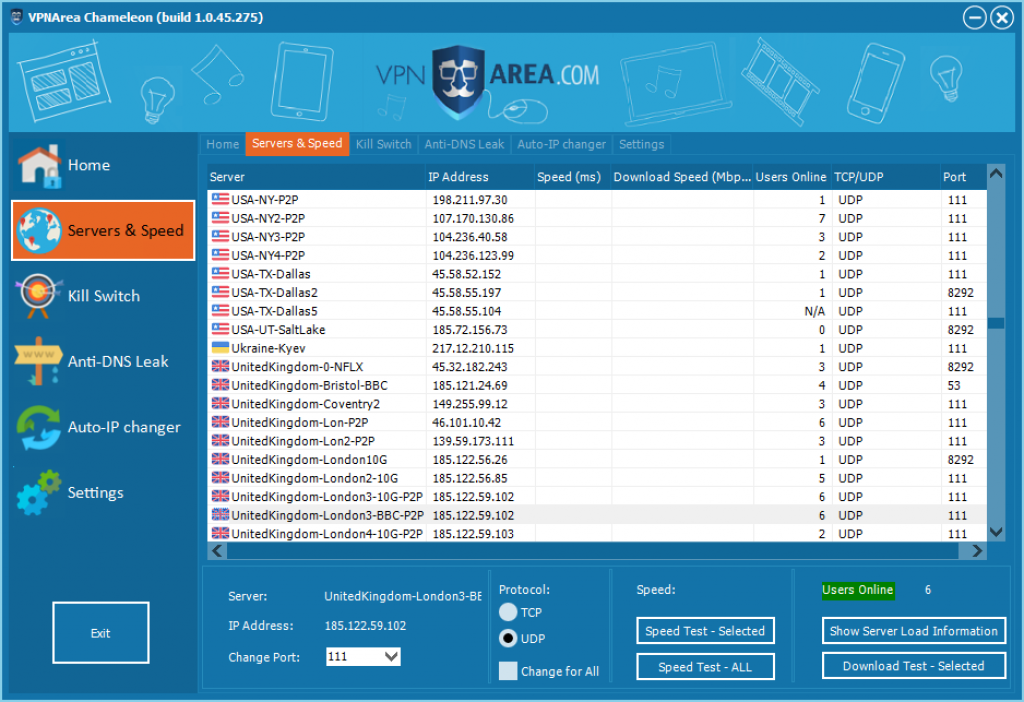Minimize the VPNArea Chameleon window
Screen dimensions: 1024x702
click(x=974, y=18)
